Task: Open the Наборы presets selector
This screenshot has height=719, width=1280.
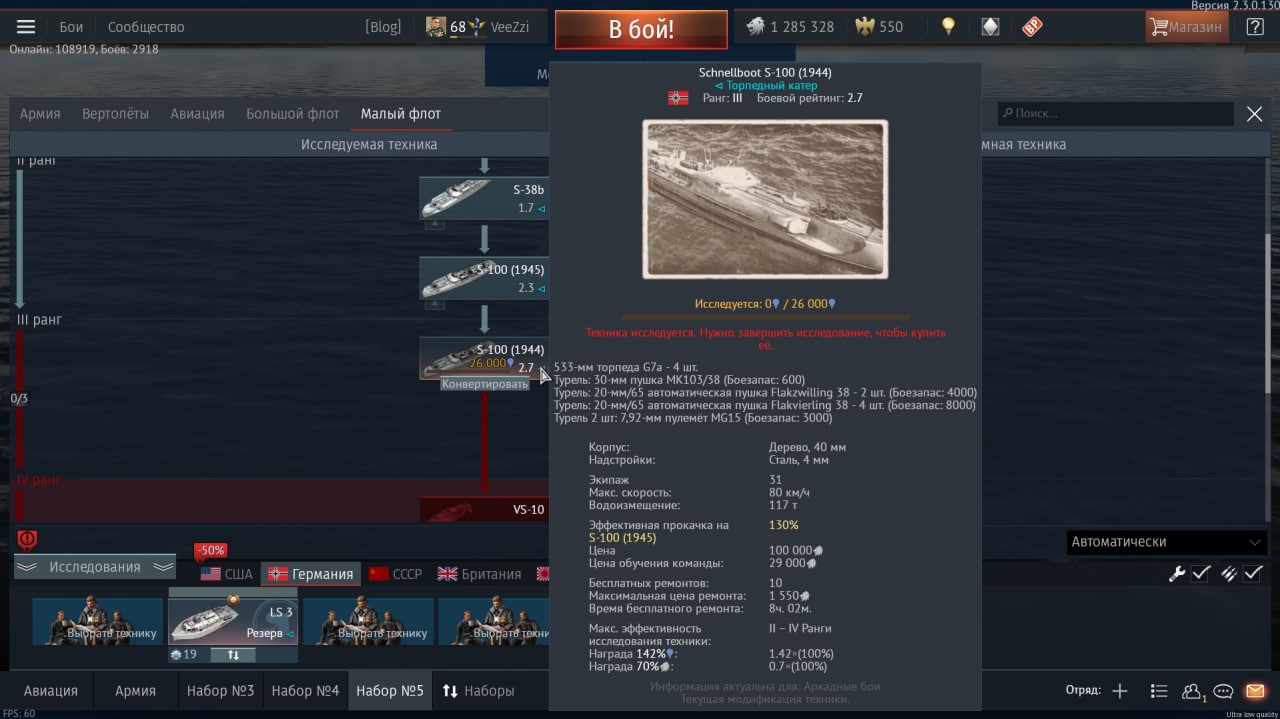Action: tap(478, 691)
